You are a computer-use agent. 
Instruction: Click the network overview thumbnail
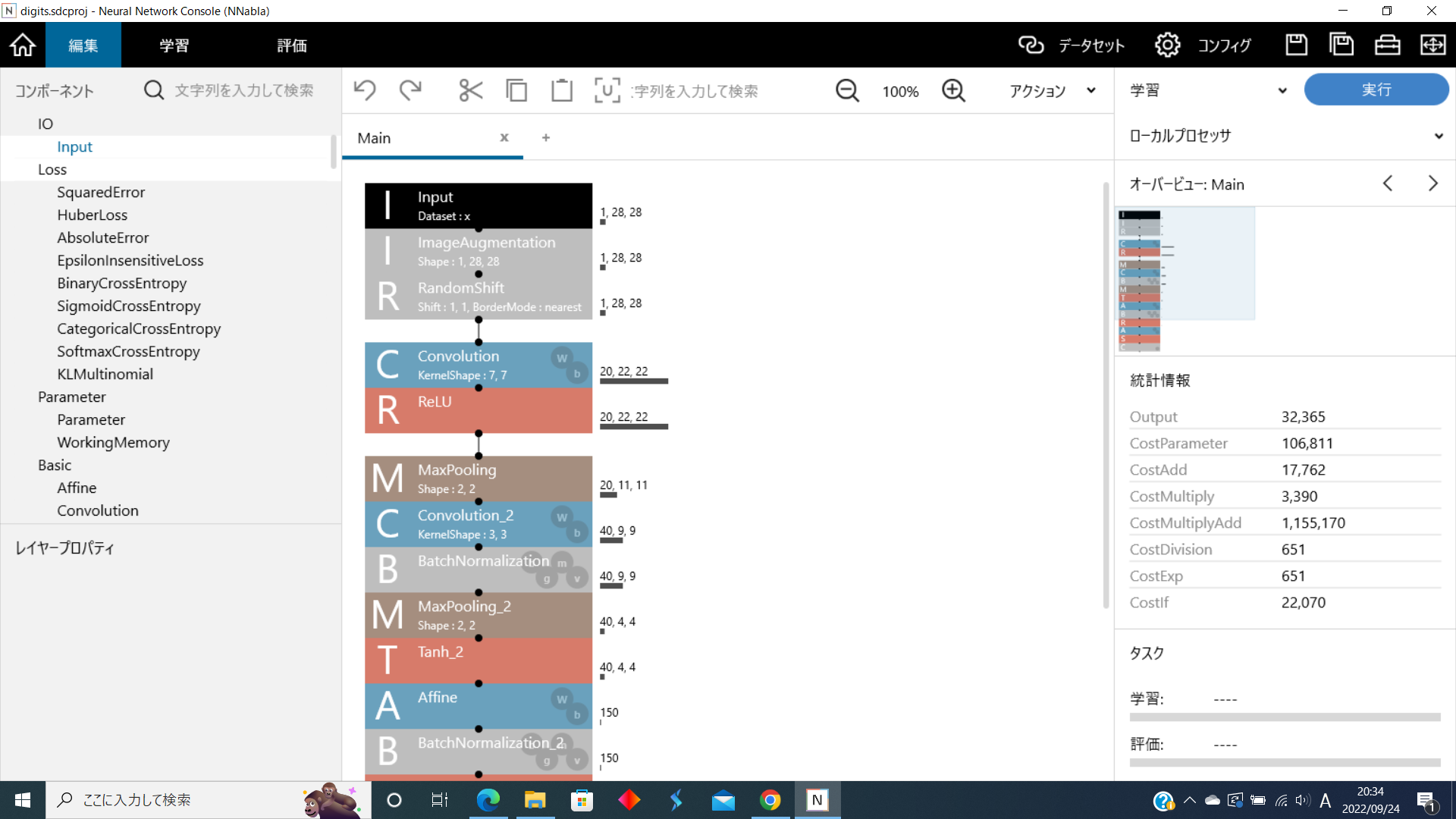(x=1140, y=281)
